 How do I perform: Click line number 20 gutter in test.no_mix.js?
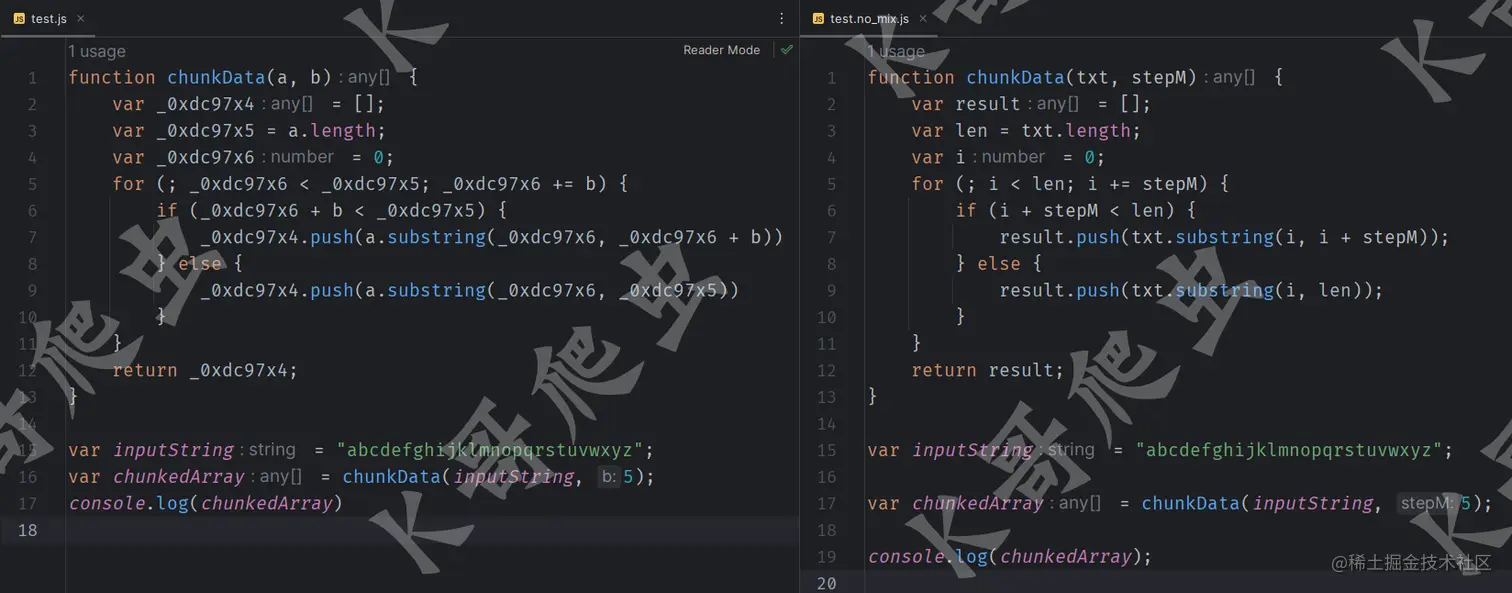pyautogui.click(x=826, y=583)
